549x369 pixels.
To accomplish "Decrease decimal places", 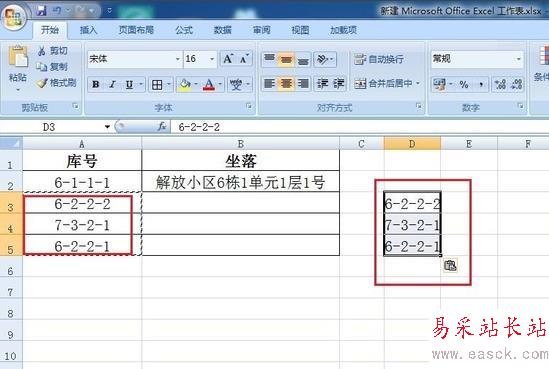I will [517, 84].
